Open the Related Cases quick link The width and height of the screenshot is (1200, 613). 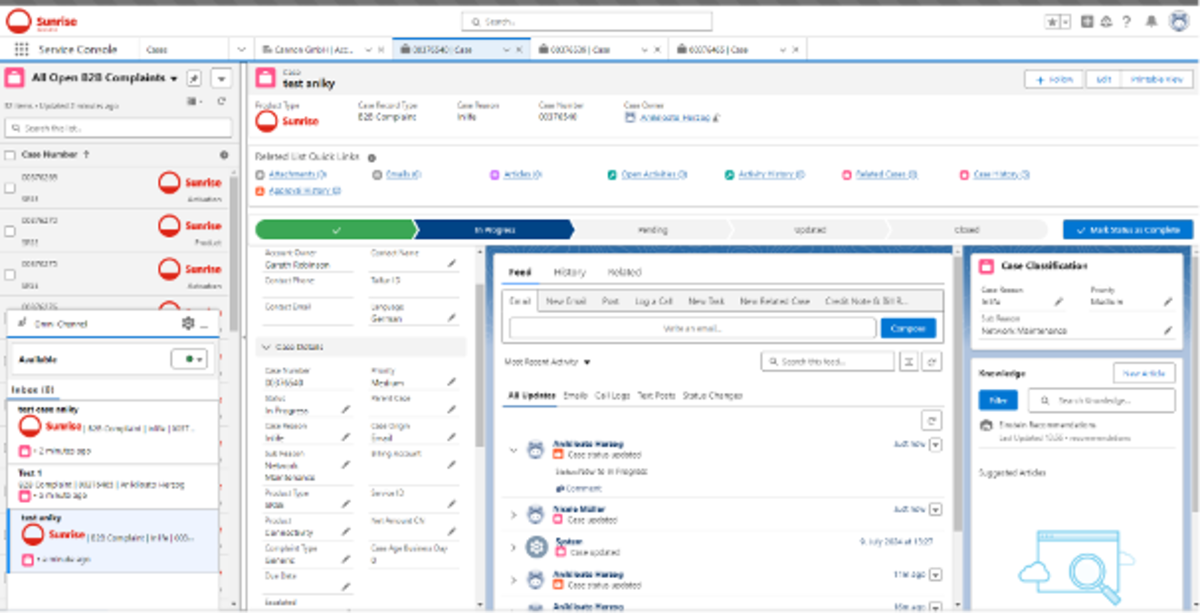point(880,174)
